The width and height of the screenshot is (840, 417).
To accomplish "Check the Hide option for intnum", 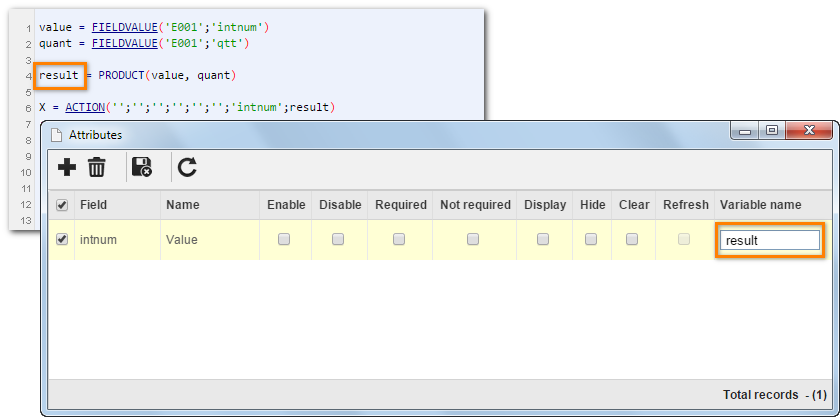I will [x=591, y=240].
